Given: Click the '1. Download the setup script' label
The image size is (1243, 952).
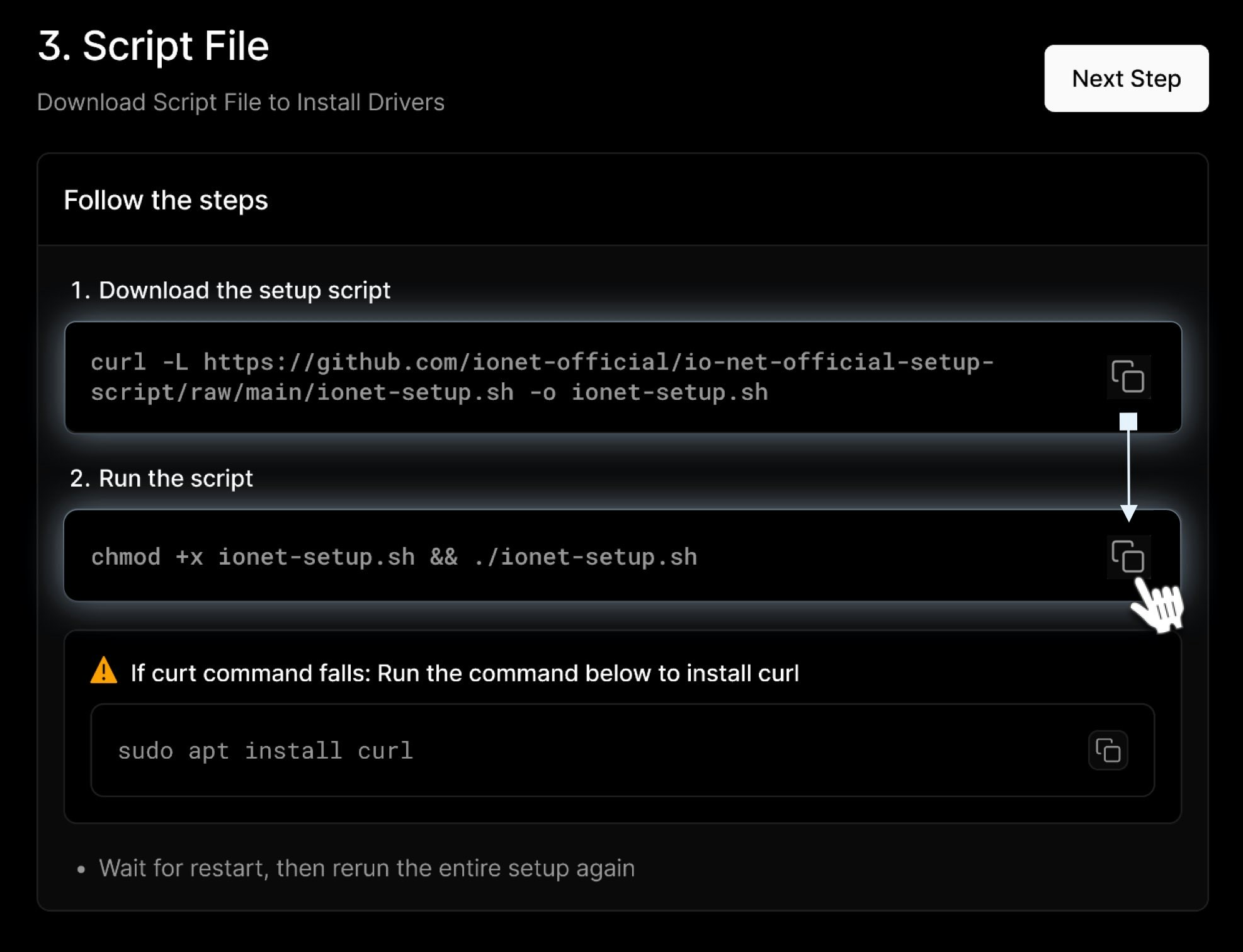Looking at the screenshot, I should coord(230,290).
